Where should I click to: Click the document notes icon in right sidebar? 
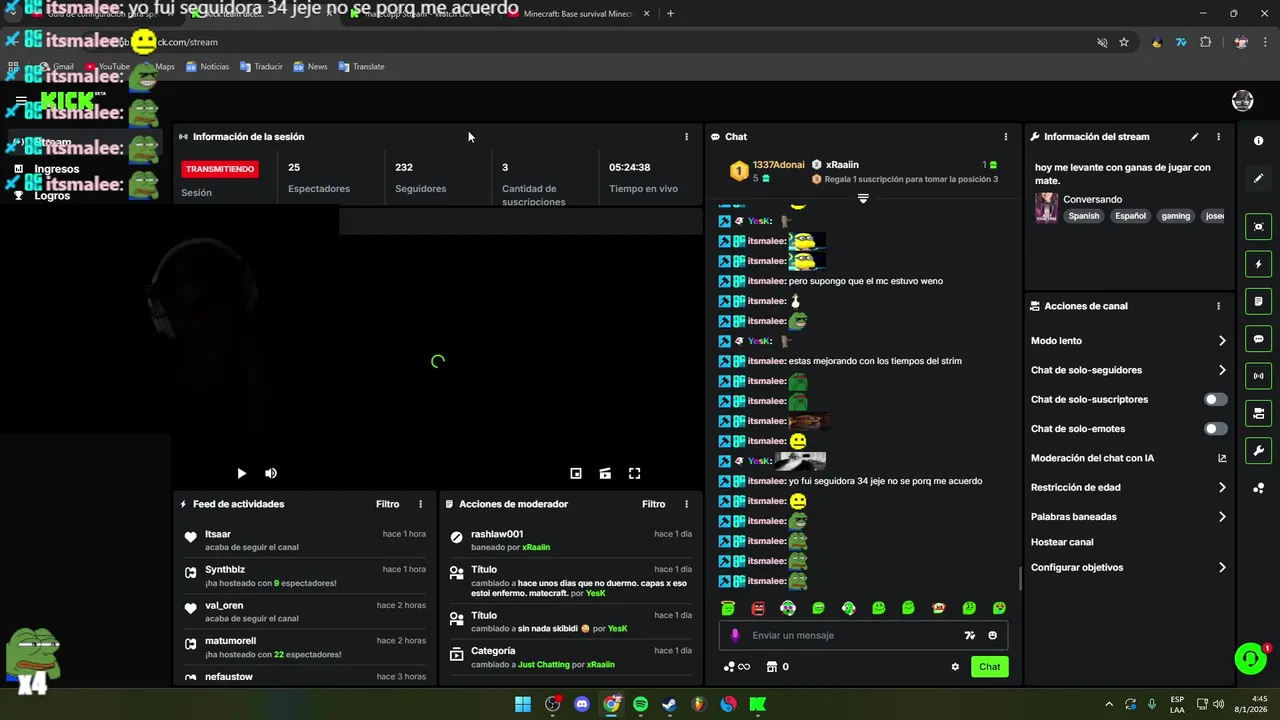click(1259, 302)
